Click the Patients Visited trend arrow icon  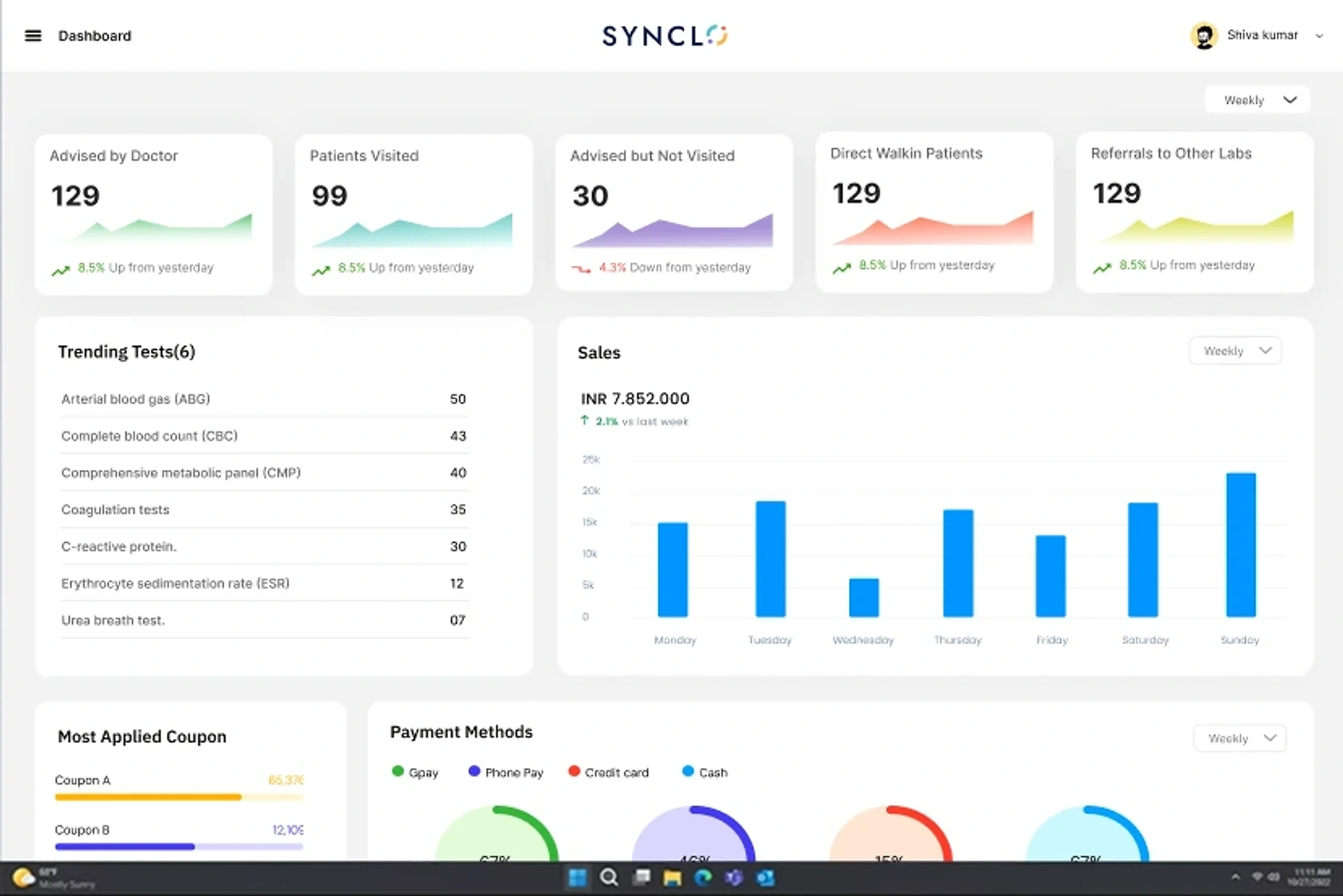[322, 271]
